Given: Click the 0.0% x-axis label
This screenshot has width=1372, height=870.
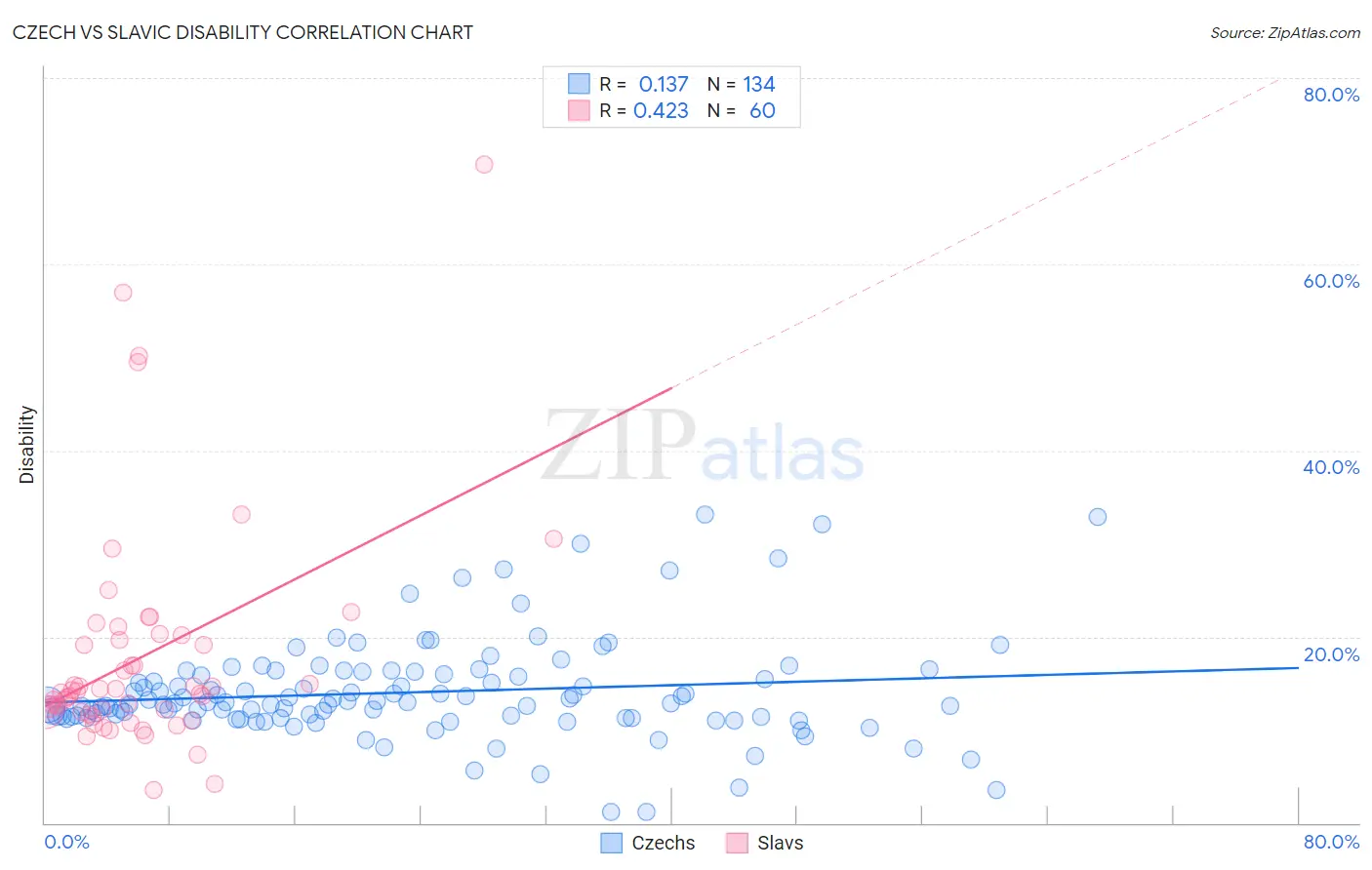Looking at the screenshot, I should [x=66, y=842].
